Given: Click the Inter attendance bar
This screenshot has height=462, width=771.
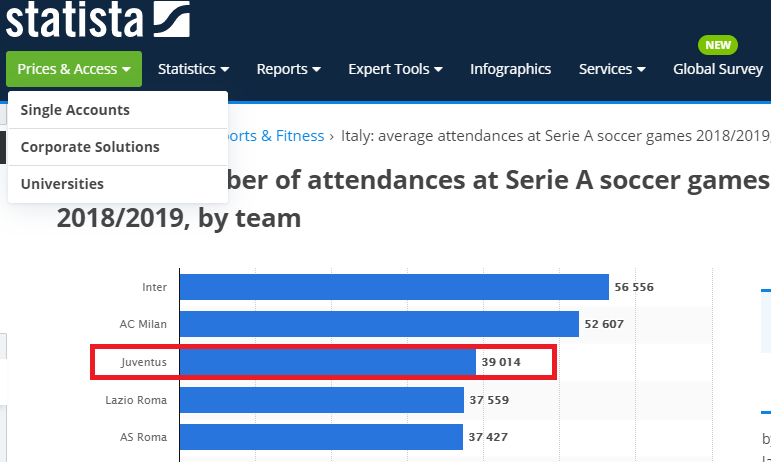Looking at the screenshot, I should [394, 287].
